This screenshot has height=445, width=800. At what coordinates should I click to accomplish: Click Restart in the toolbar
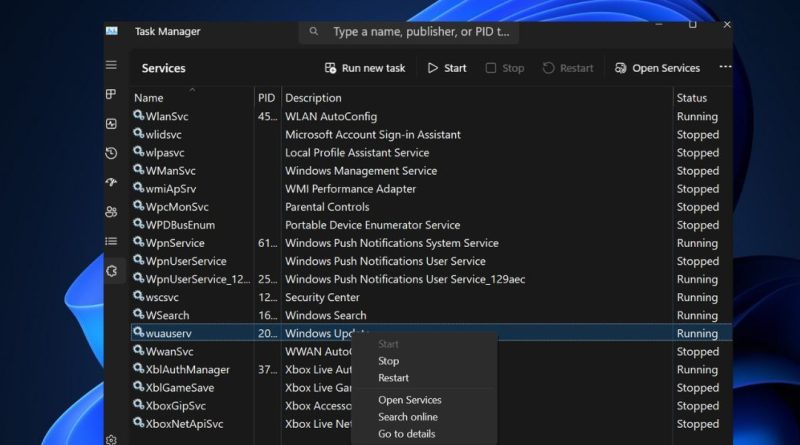(568, 68)
